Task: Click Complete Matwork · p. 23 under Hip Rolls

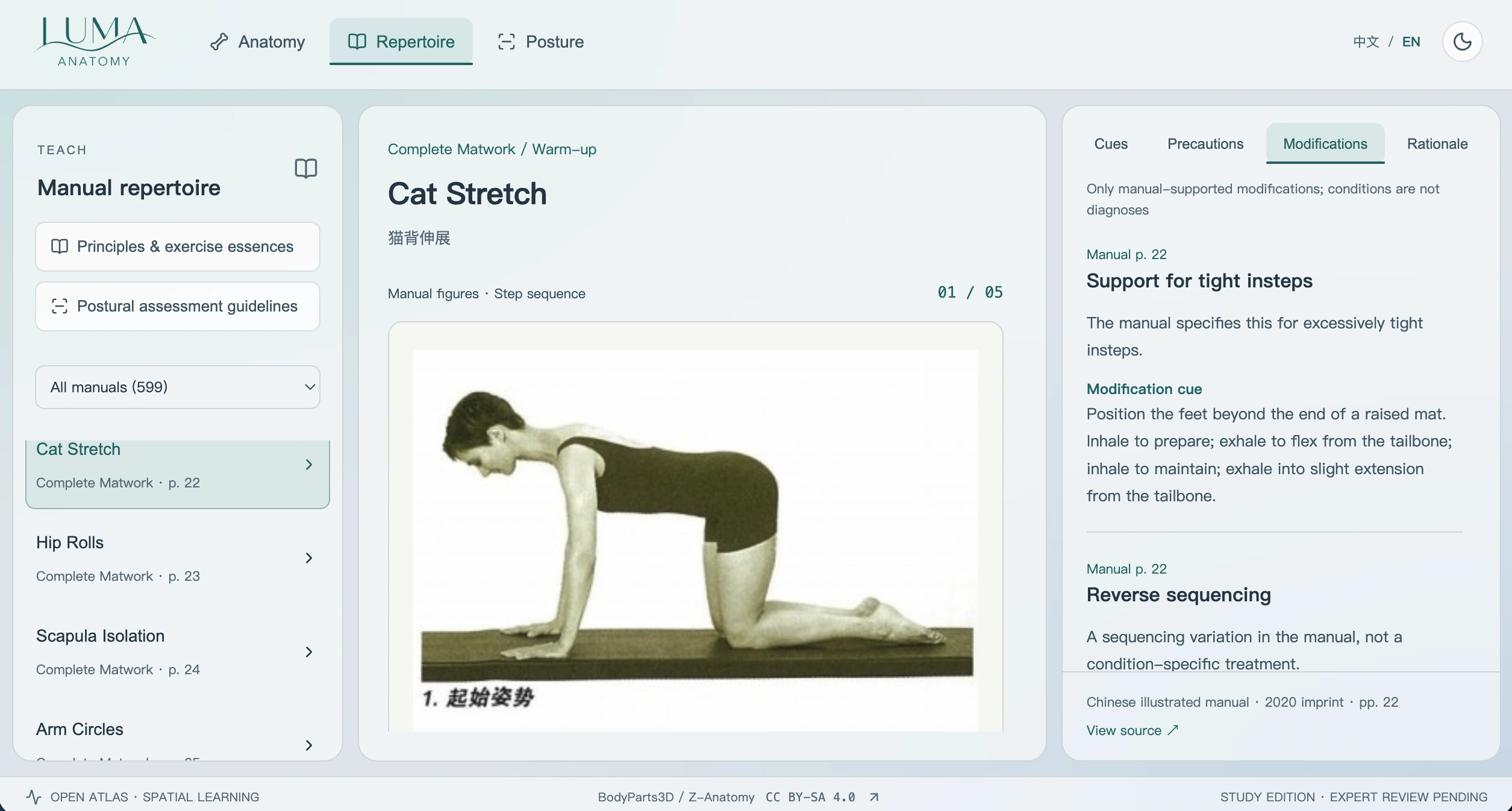Action: [x=118, y=576]
